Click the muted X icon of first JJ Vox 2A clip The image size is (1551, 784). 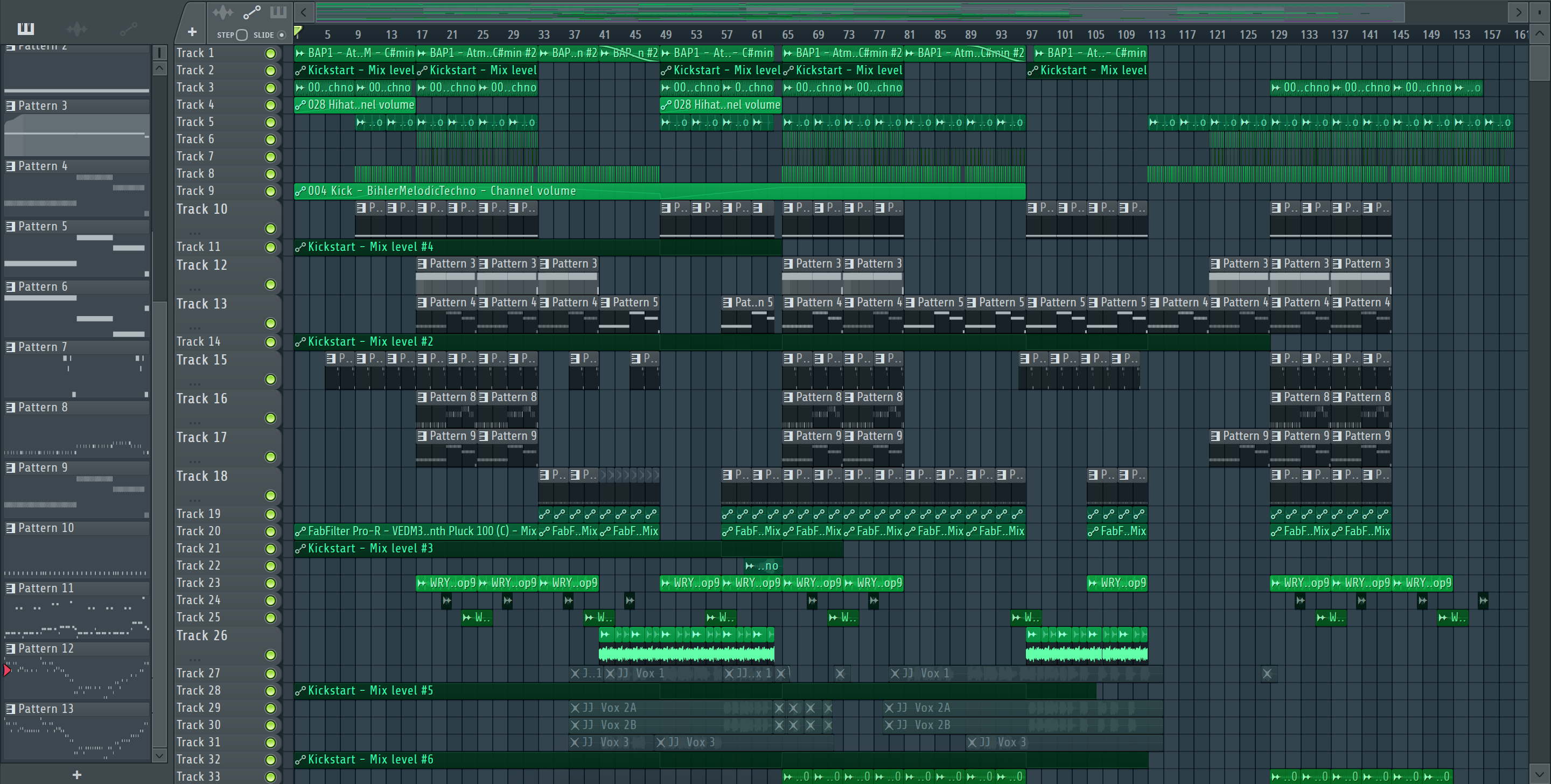[x=575, y=708]
